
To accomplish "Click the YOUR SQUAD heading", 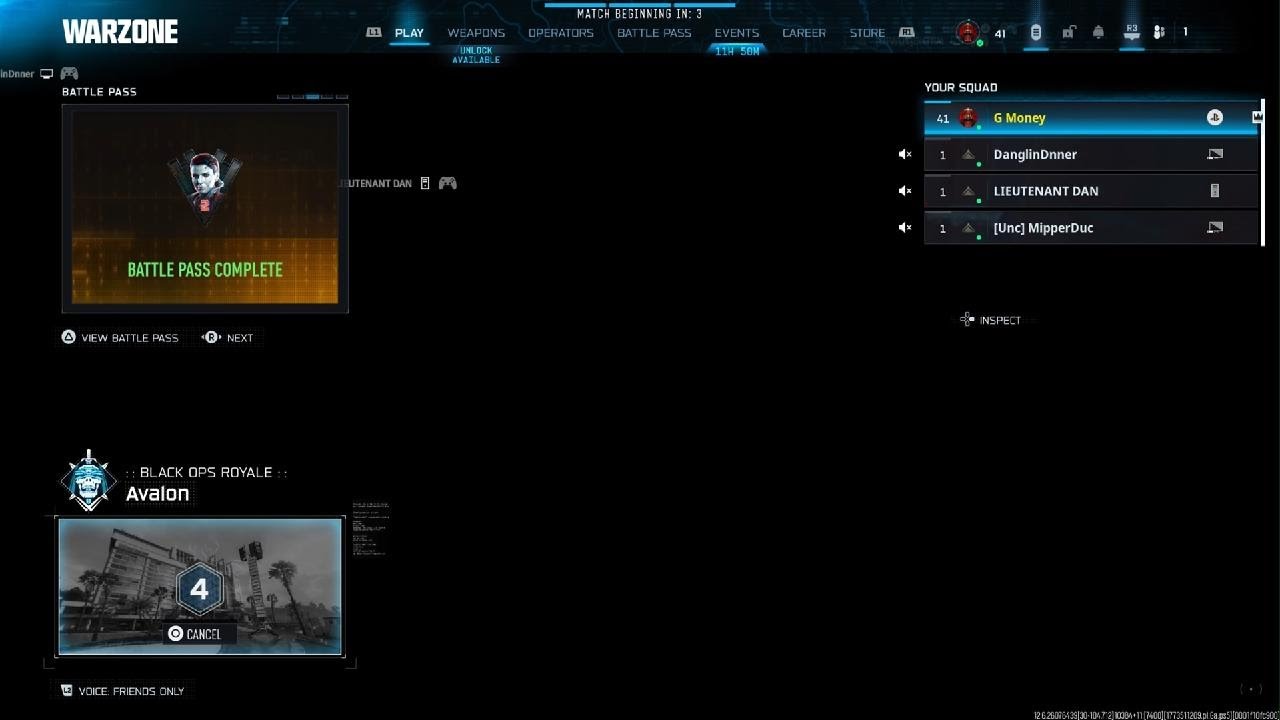I will pos(961,88).
